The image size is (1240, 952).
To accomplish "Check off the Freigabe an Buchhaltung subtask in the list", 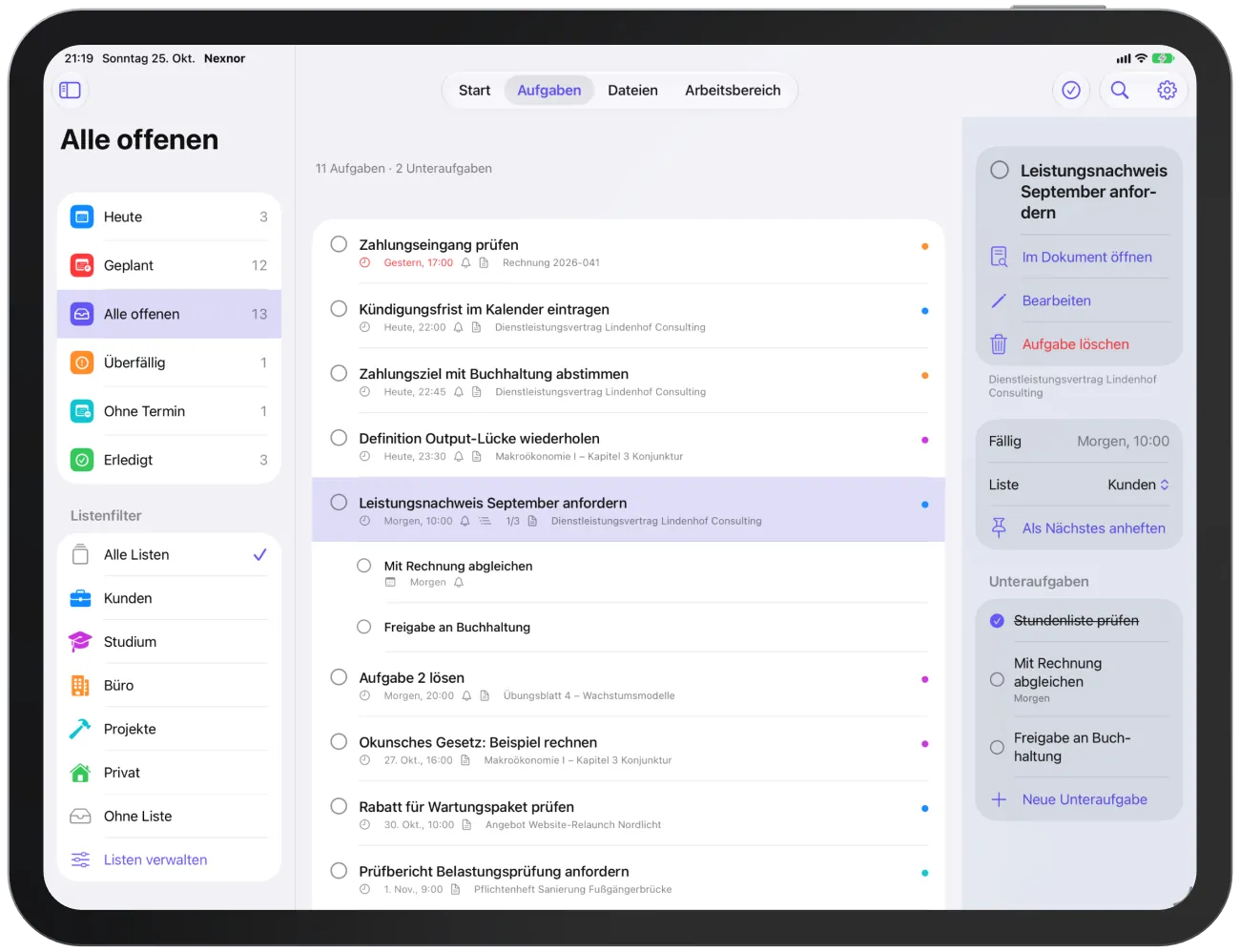I will pyautogui.click(x=363, y=627).
